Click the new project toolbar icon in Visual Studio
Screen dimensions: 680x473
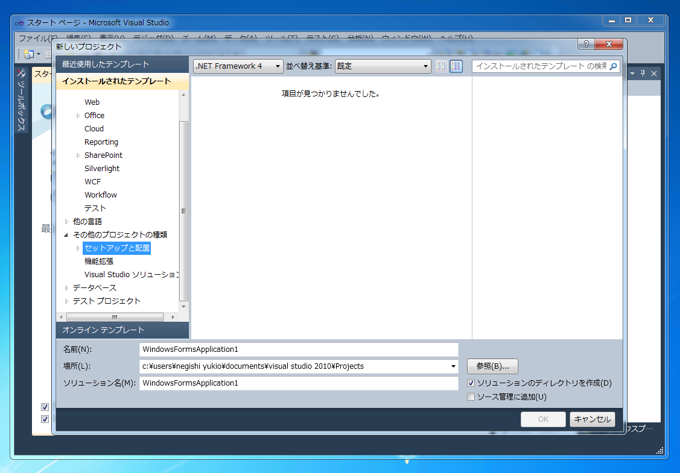click(x=29, y=54)
